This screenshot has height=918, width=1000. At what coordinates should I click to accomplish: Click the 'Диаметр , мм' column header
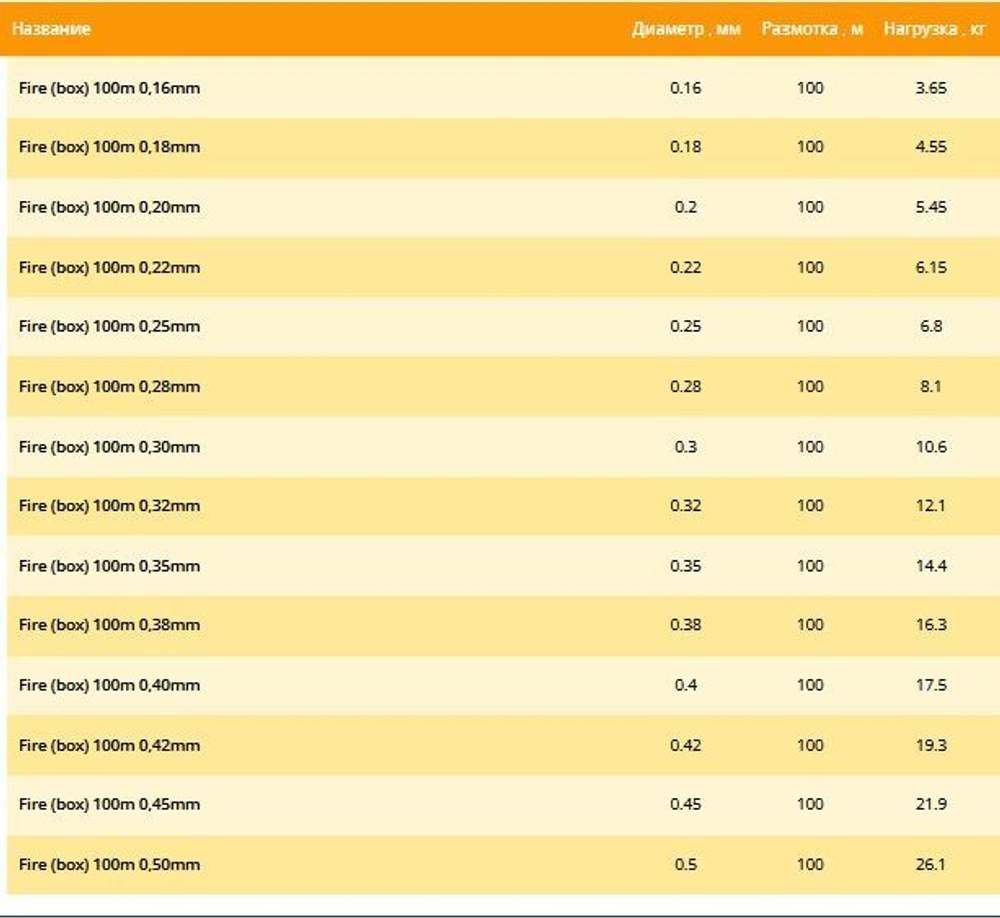[x=686, y=29]
